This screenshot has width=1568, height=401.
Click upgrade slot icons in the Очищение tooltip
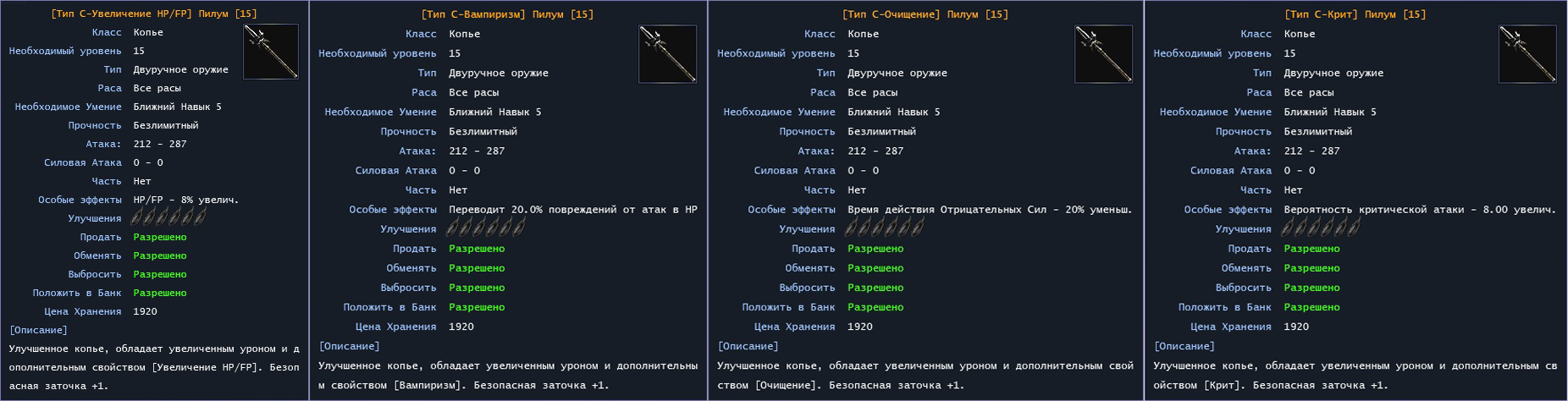(x=886, y=228)
